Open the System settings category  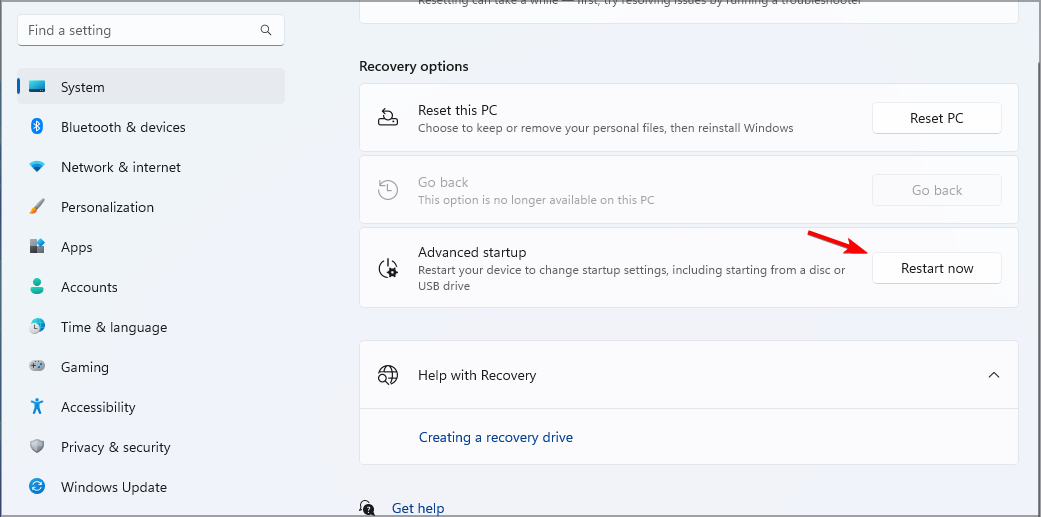point(82,87)
